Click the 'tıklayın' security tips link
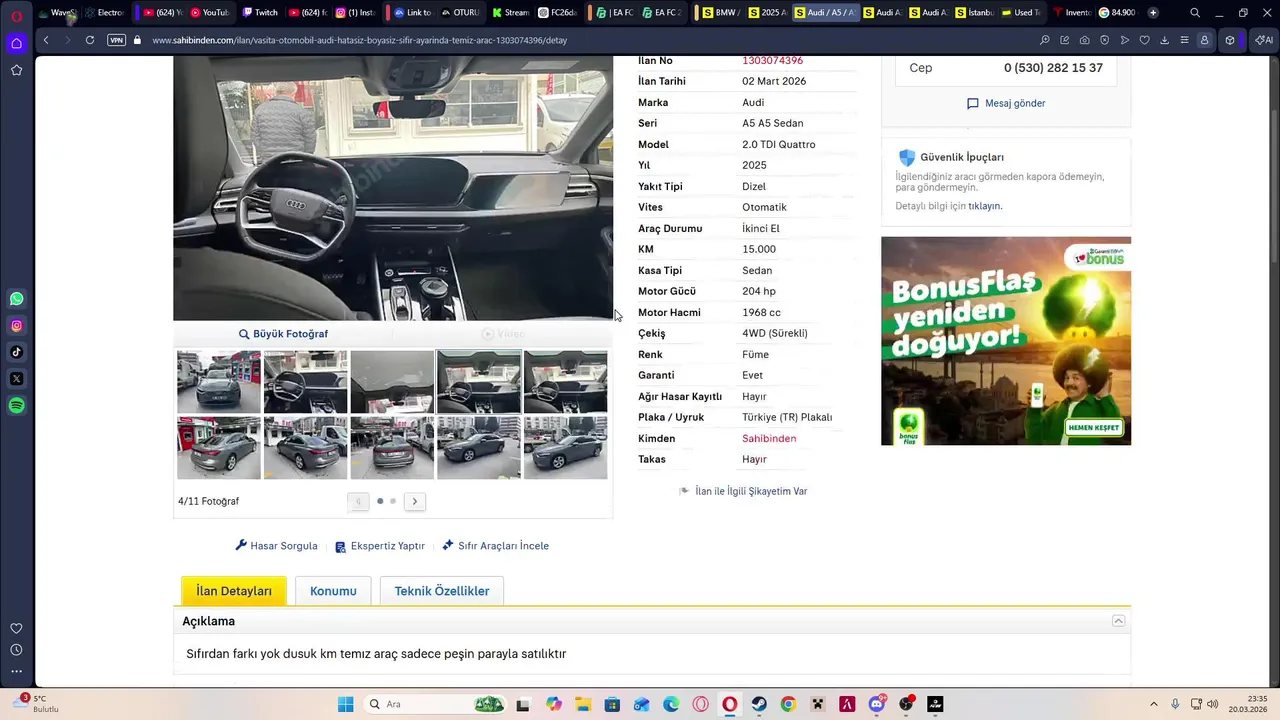The width and height of the screenshot is (1280, 720). pos(985,206)
